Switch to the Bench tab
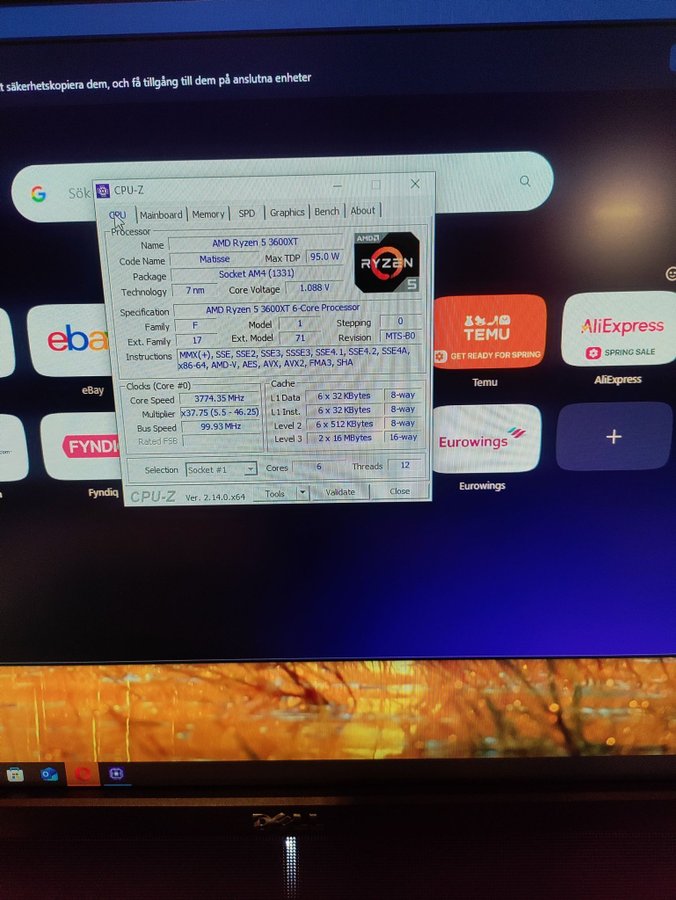This screenshot has height=900, width=676. click(327, 211)
